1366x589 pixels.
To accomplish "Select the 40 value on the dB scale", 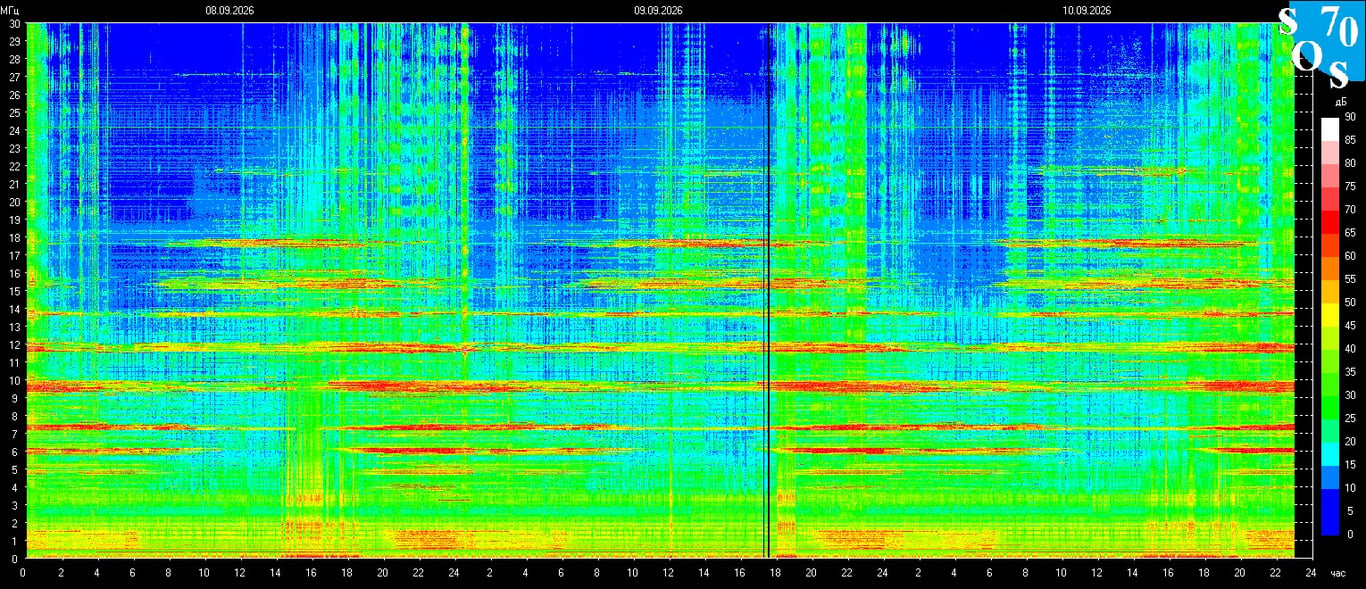I will click(1350, 349).
